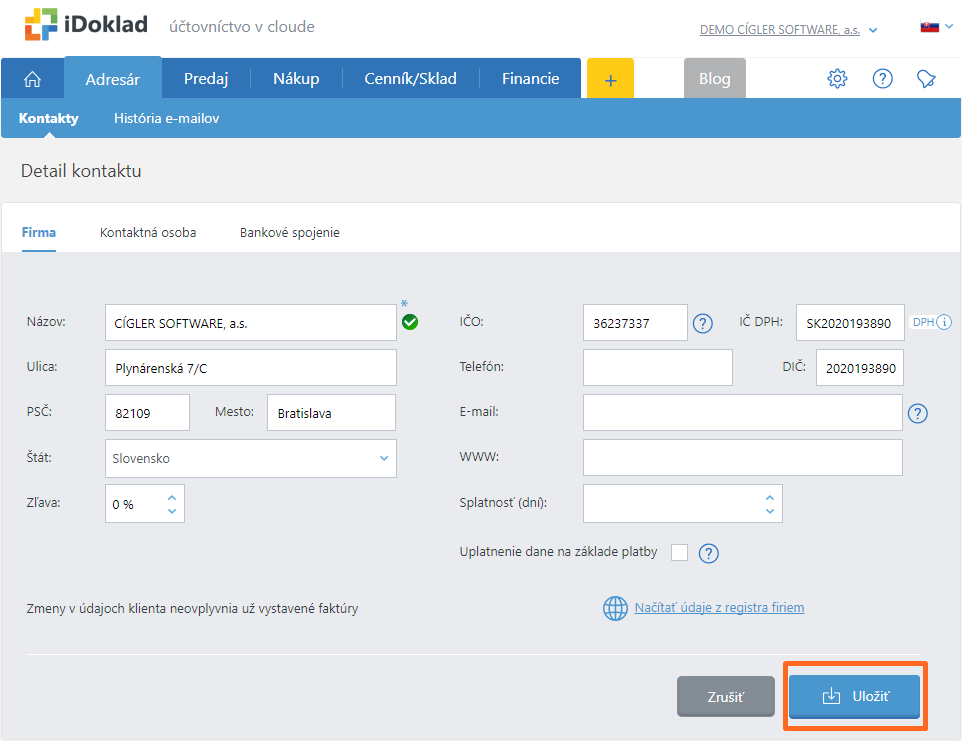This screenshot has height=741, width=962.
Task: Increase the Zľava discount value
Action: [172, 497]
